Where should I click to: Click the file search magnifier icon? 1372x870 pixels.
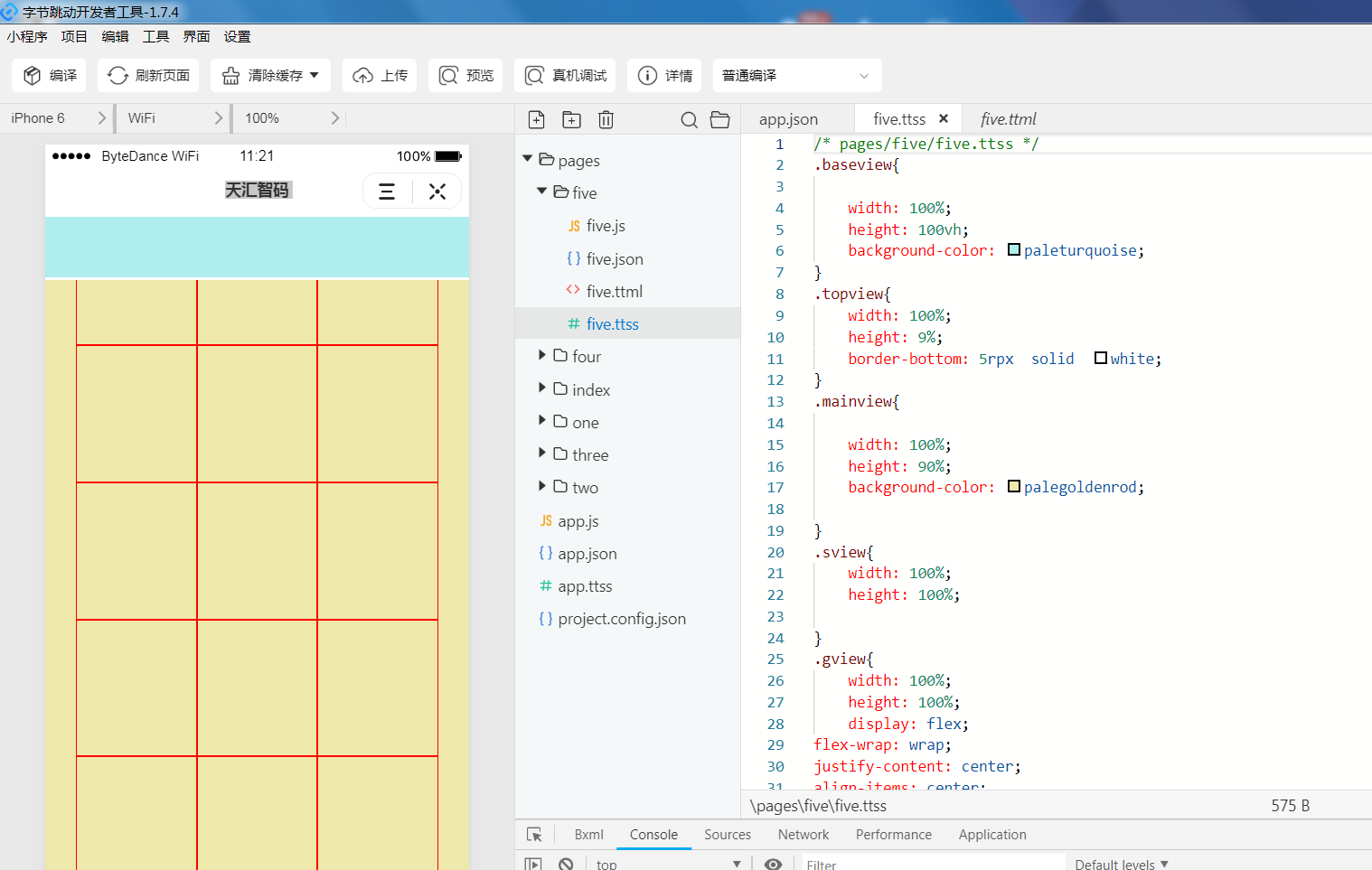click(x=689, y=119)
